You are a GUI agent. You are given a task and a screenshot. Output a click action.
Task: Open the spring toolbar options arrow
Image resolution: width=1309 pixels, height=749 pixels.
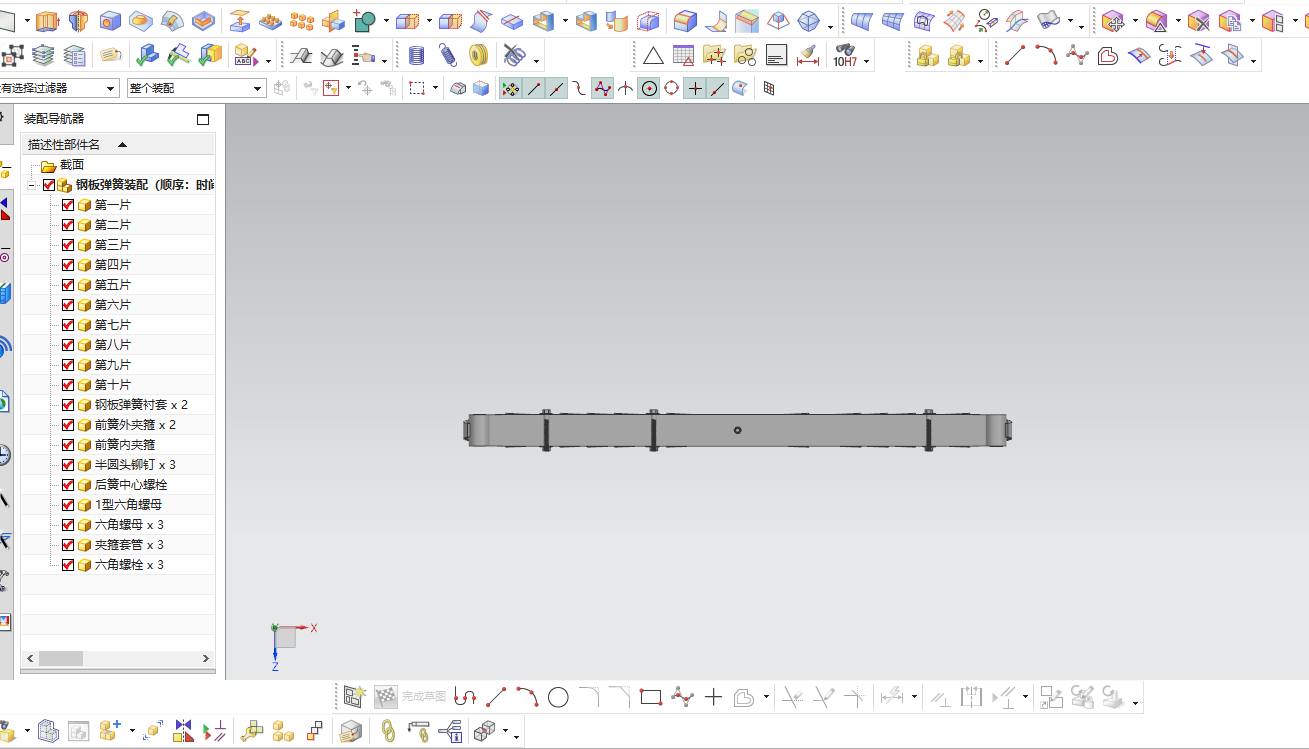coord(536,61)
